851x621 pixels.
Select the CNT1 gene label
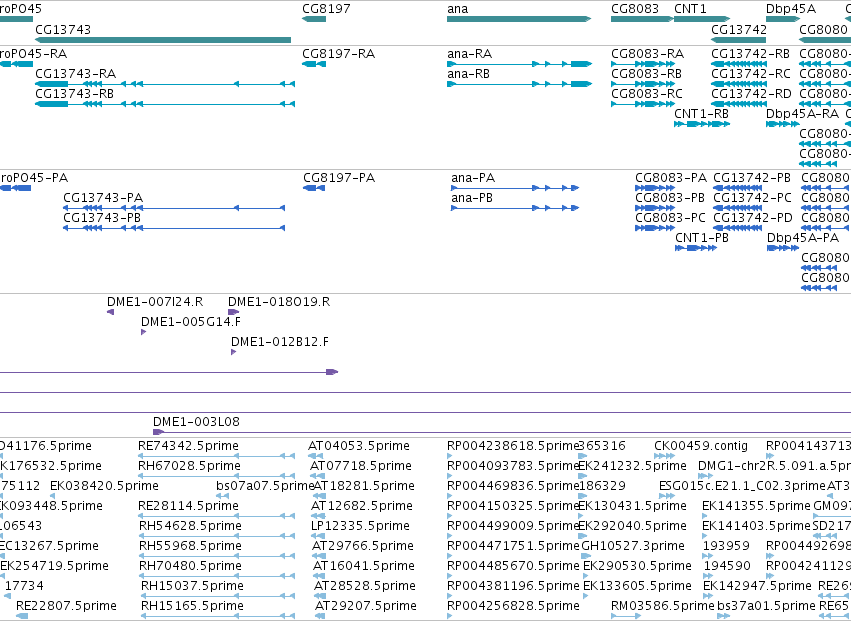[690, 9]
